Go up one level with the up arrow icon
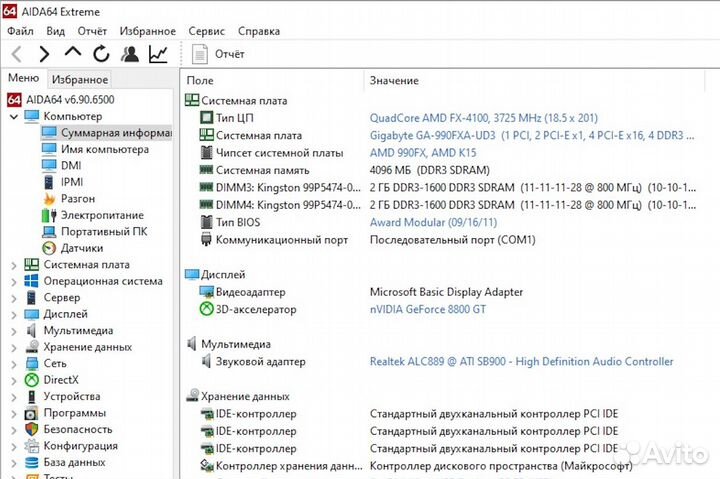Image resolution: width=720 pixels, height=479 pixels. (x=73, y=52)
